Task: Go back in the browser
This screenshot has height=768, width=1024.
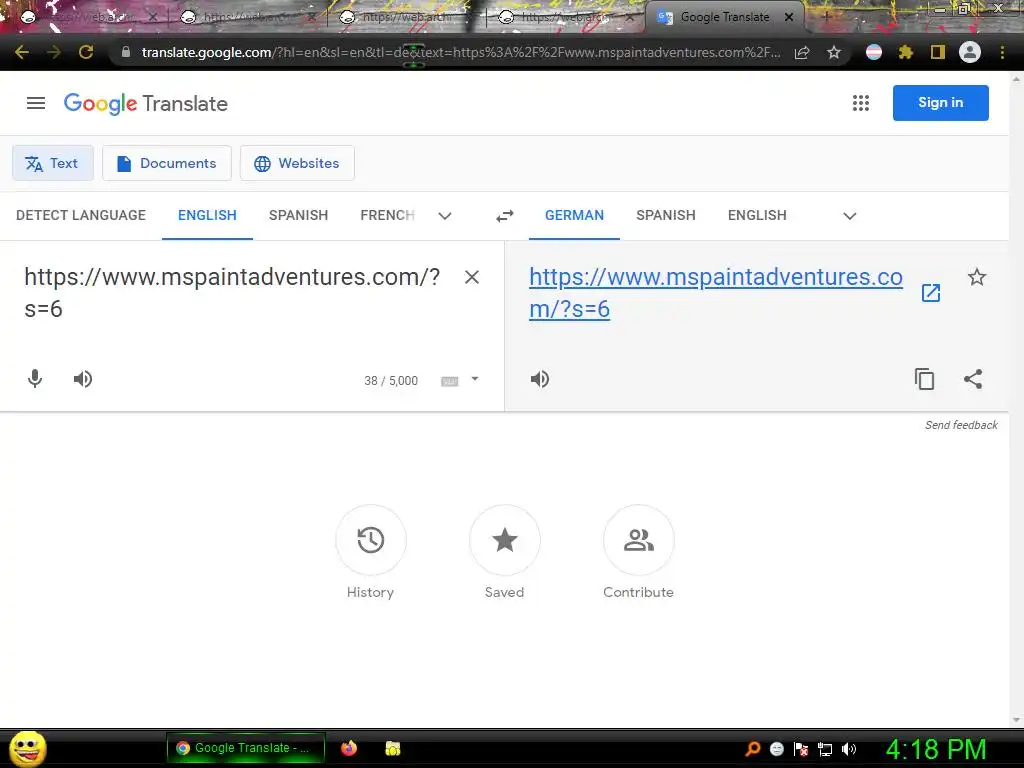Action: pos(22,52)
